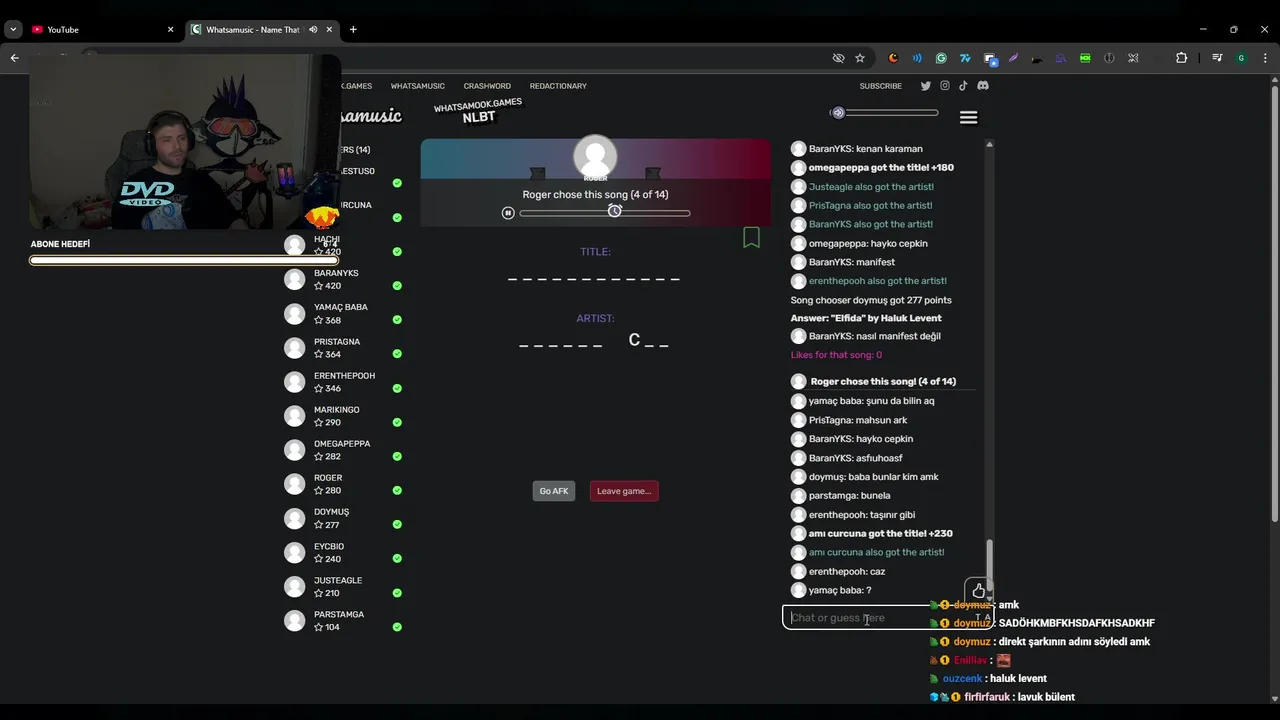Click the Go AFK button
Screen dimensions: 1280x720
tap(554, 491)
